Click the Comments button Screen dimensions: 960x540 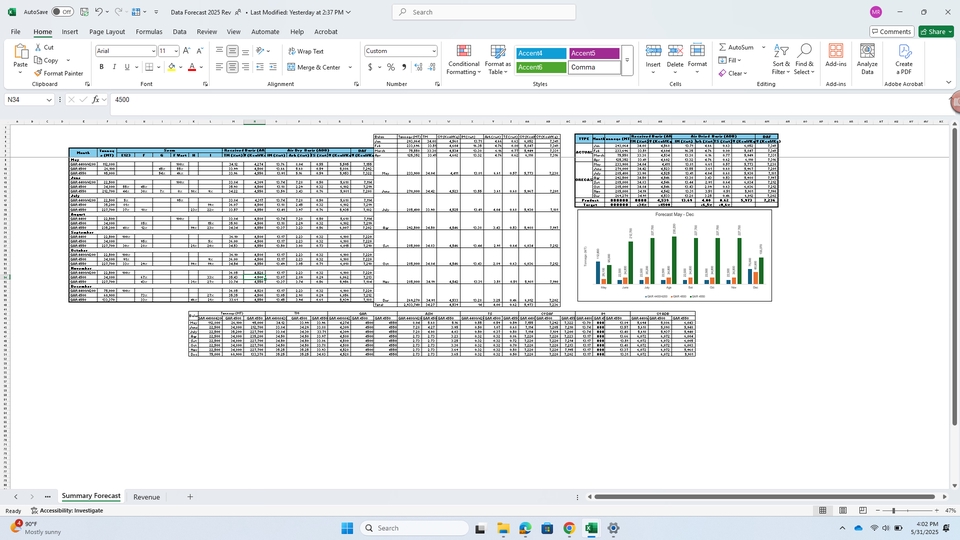pyautogui.click(x=891, y=32)
